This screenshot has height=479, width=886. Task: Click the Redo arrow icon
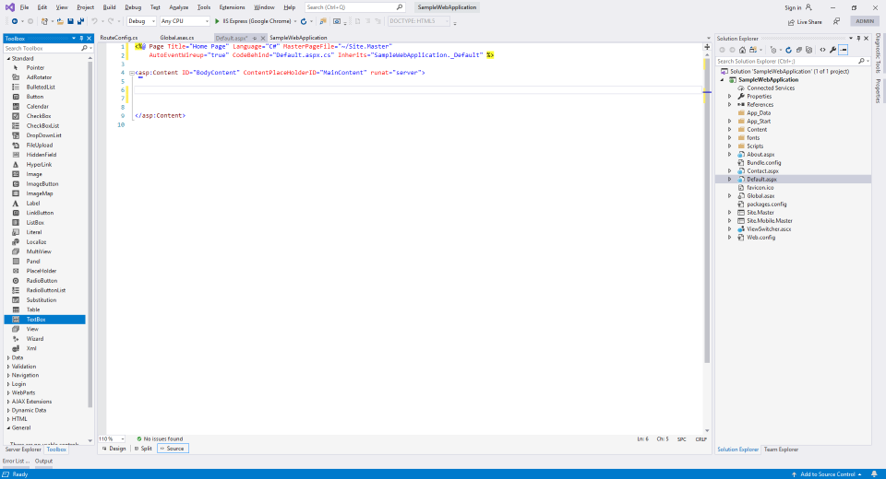tap(111, 21)
